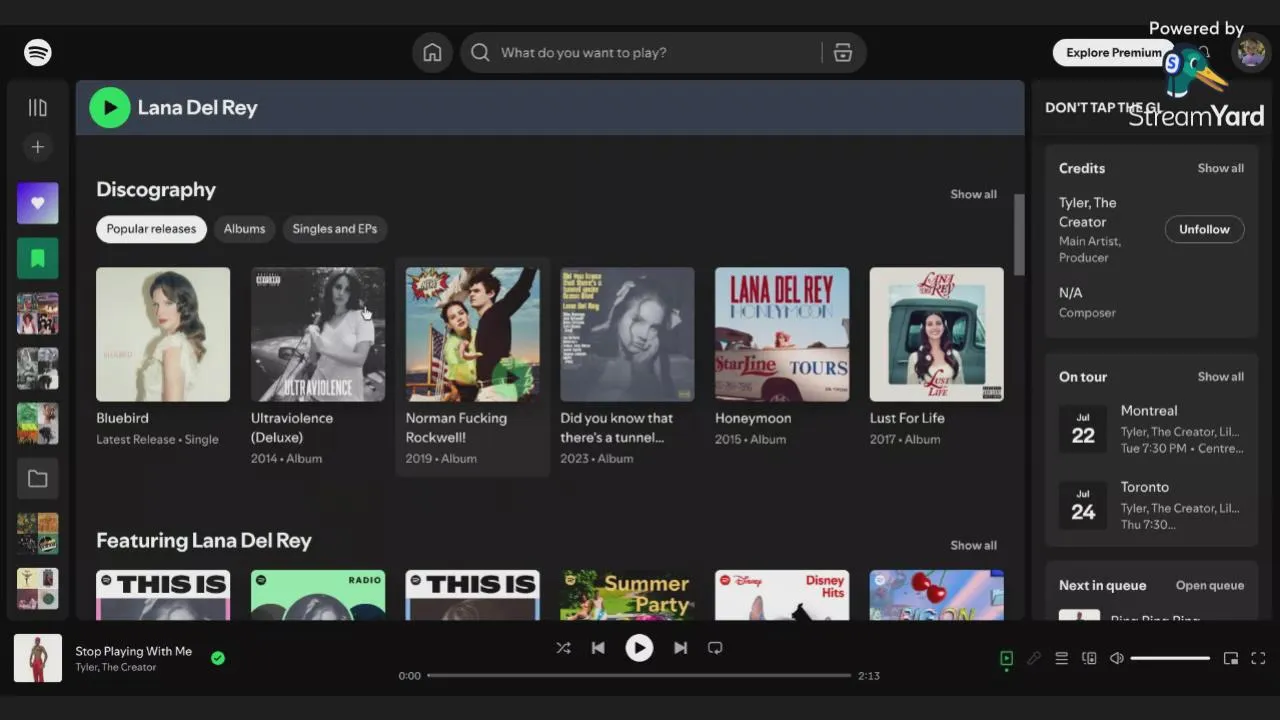Click Tyler, The Creator artist under song title
This screenshot has height=720, width=1280.
pyautogui.click(x=116, y=667)
